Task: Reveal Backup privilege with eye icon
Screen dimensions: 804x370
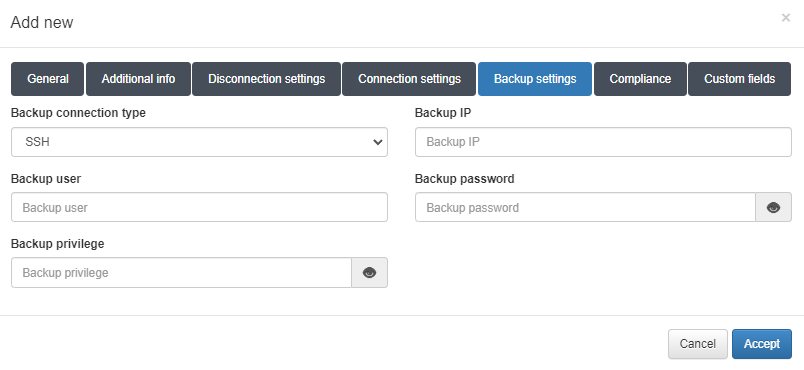Action: point(369,273)
